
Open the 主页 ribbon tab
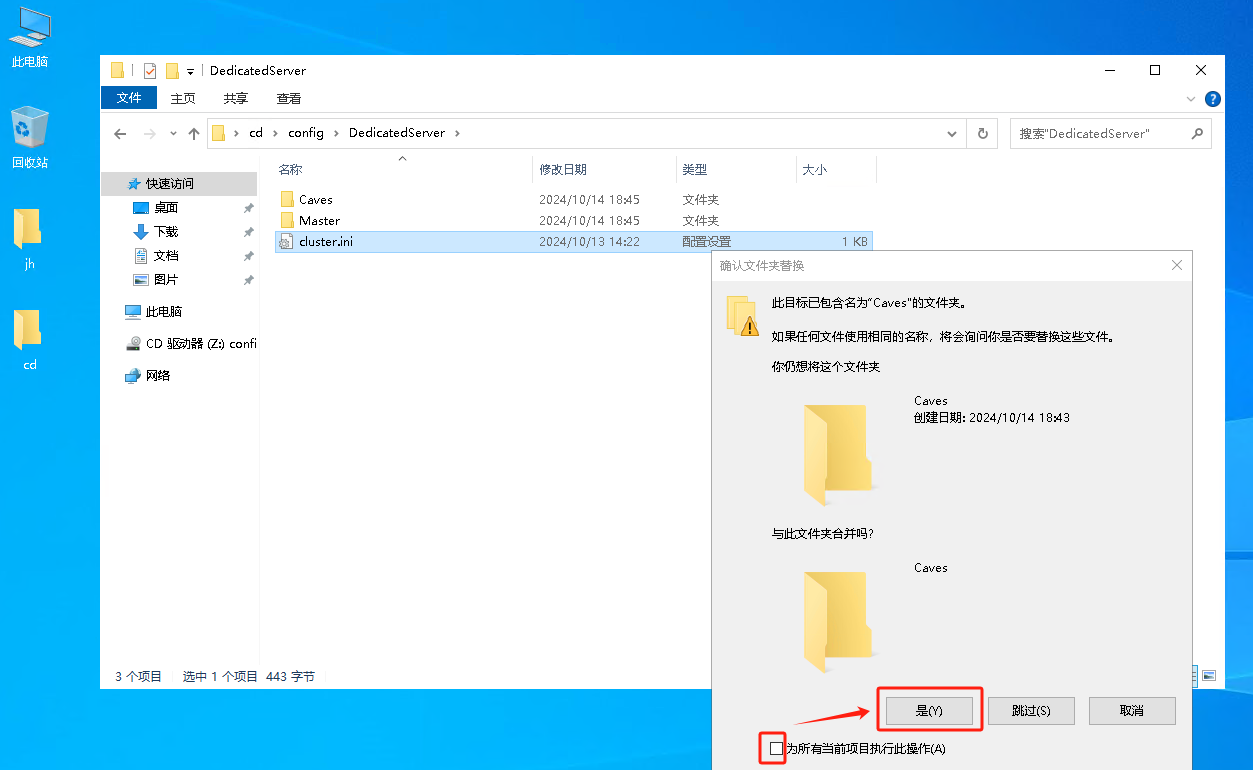pos(183,98)
